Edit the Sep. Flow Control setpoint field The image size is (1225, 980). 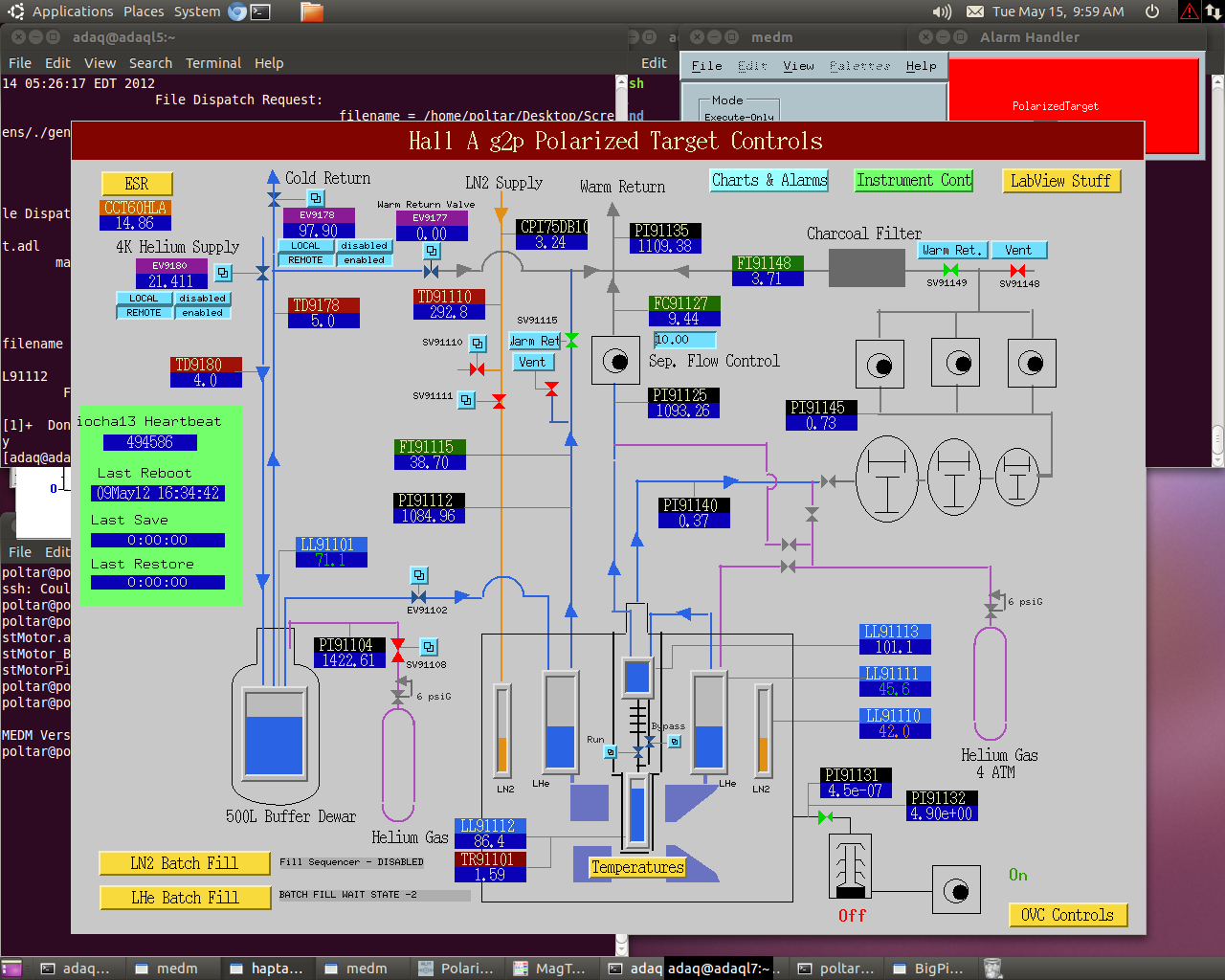pos(684,340)
